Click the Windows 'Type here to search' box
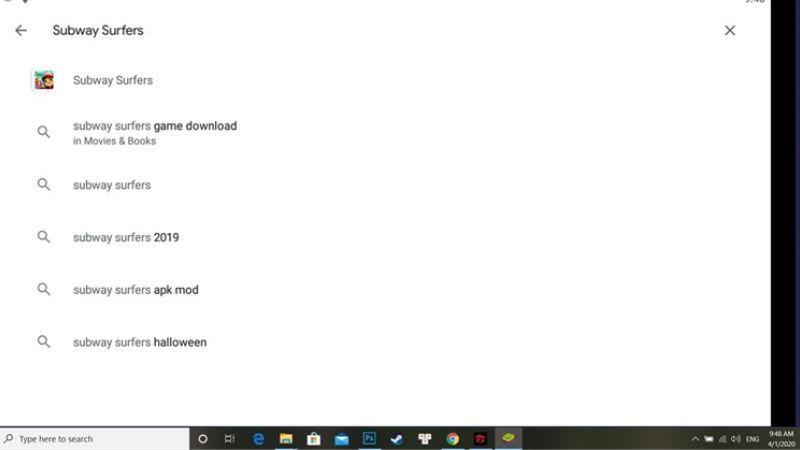This screenshot has height=450, width=800. 95,439
